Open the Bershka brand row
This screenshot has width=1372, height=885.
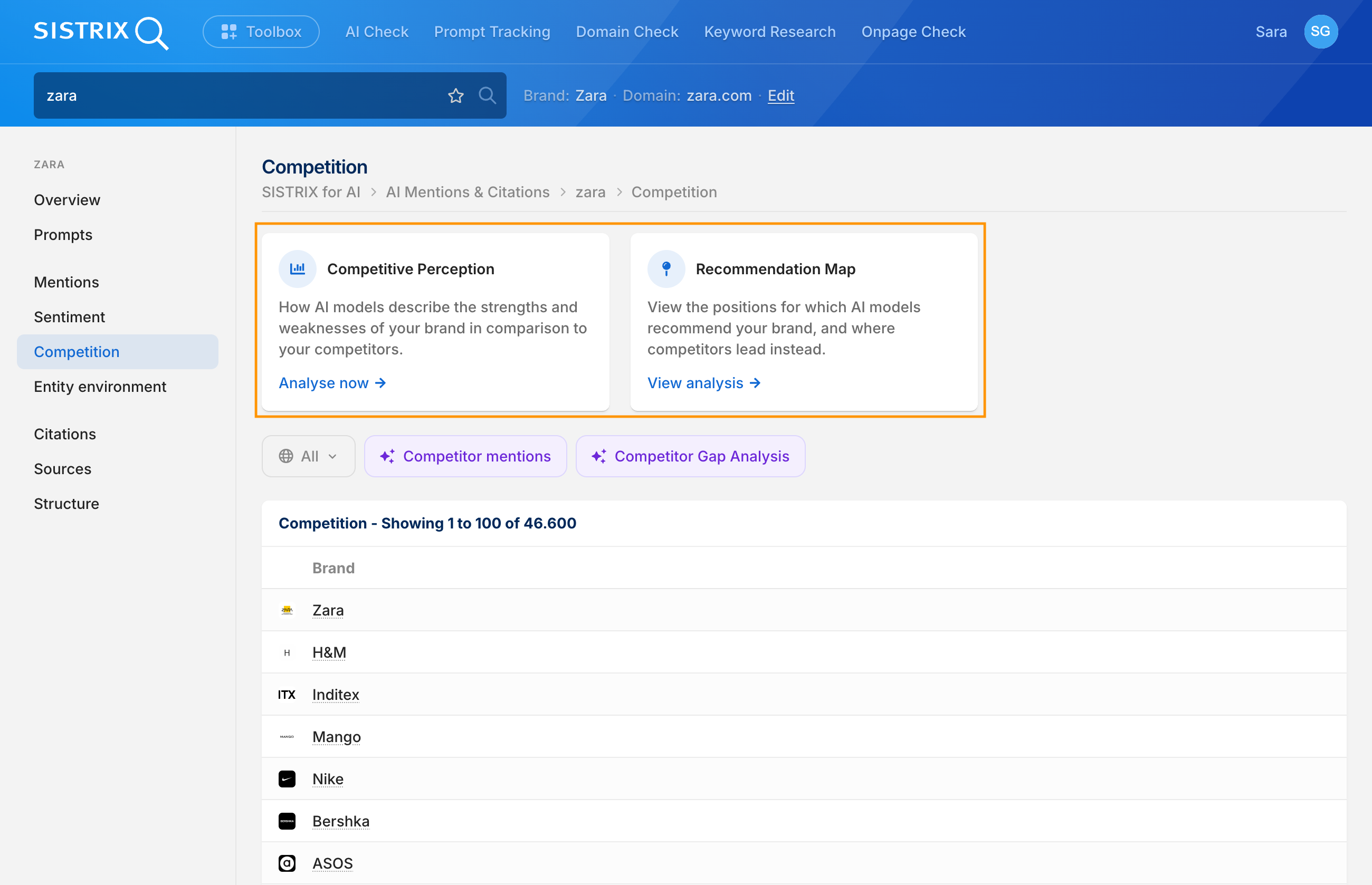804,821
